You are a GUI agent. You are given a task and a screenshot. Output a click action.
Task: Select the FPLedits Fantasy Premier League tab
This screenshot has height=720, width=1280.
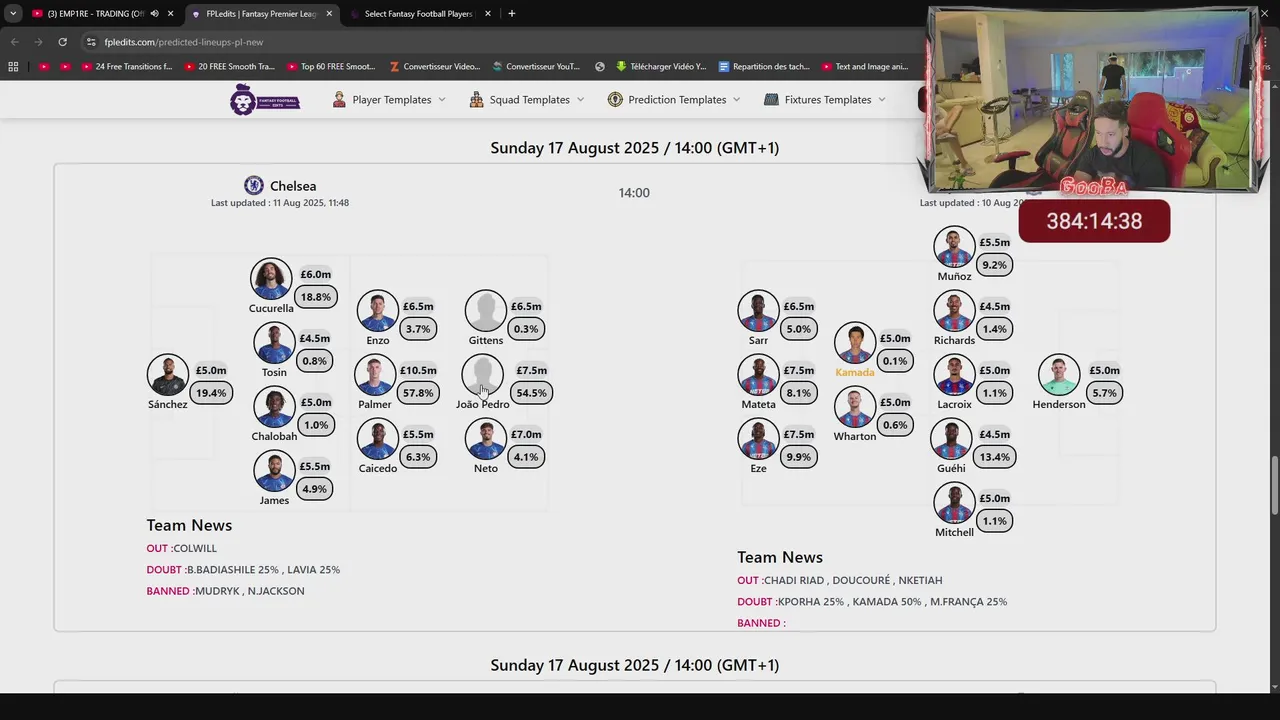click(261, 14)
